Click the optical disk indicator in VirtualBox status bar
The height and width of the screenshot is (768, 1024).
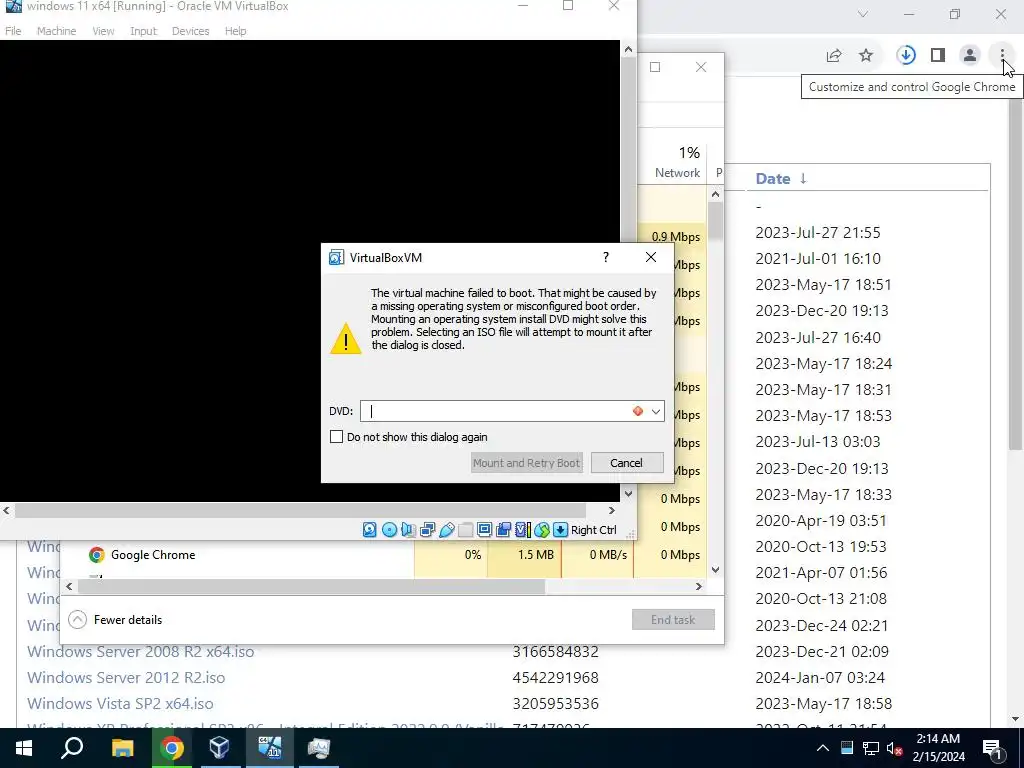[x=389, y=530]
